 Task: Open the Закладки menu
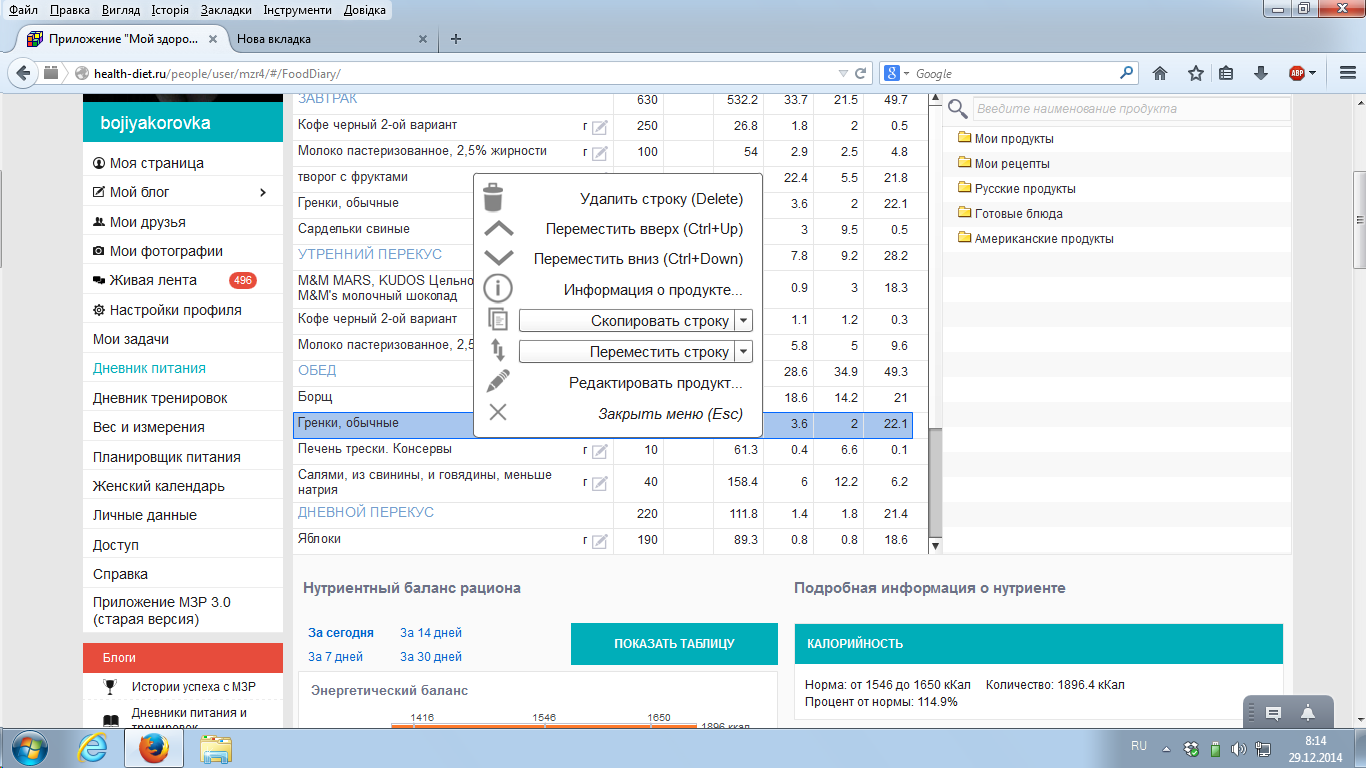click(226, 9)
